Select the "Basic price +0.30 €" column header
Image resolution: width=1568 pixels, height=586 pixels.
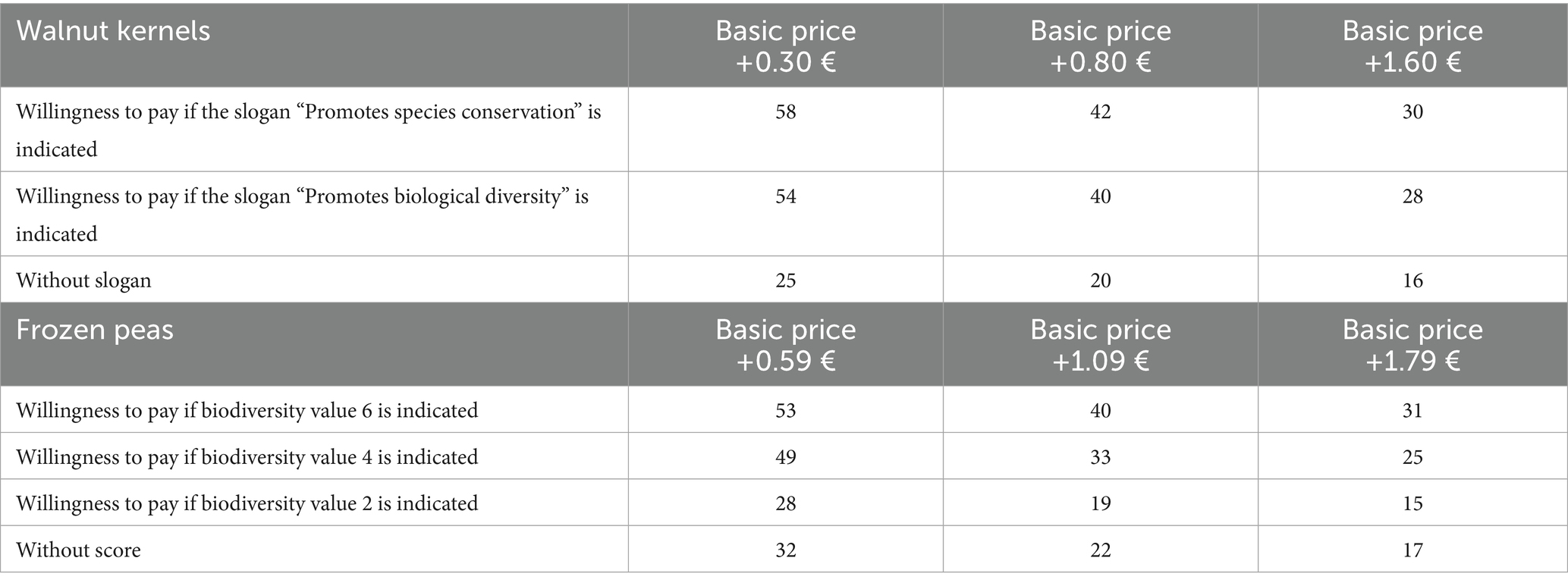click(785, 45)
